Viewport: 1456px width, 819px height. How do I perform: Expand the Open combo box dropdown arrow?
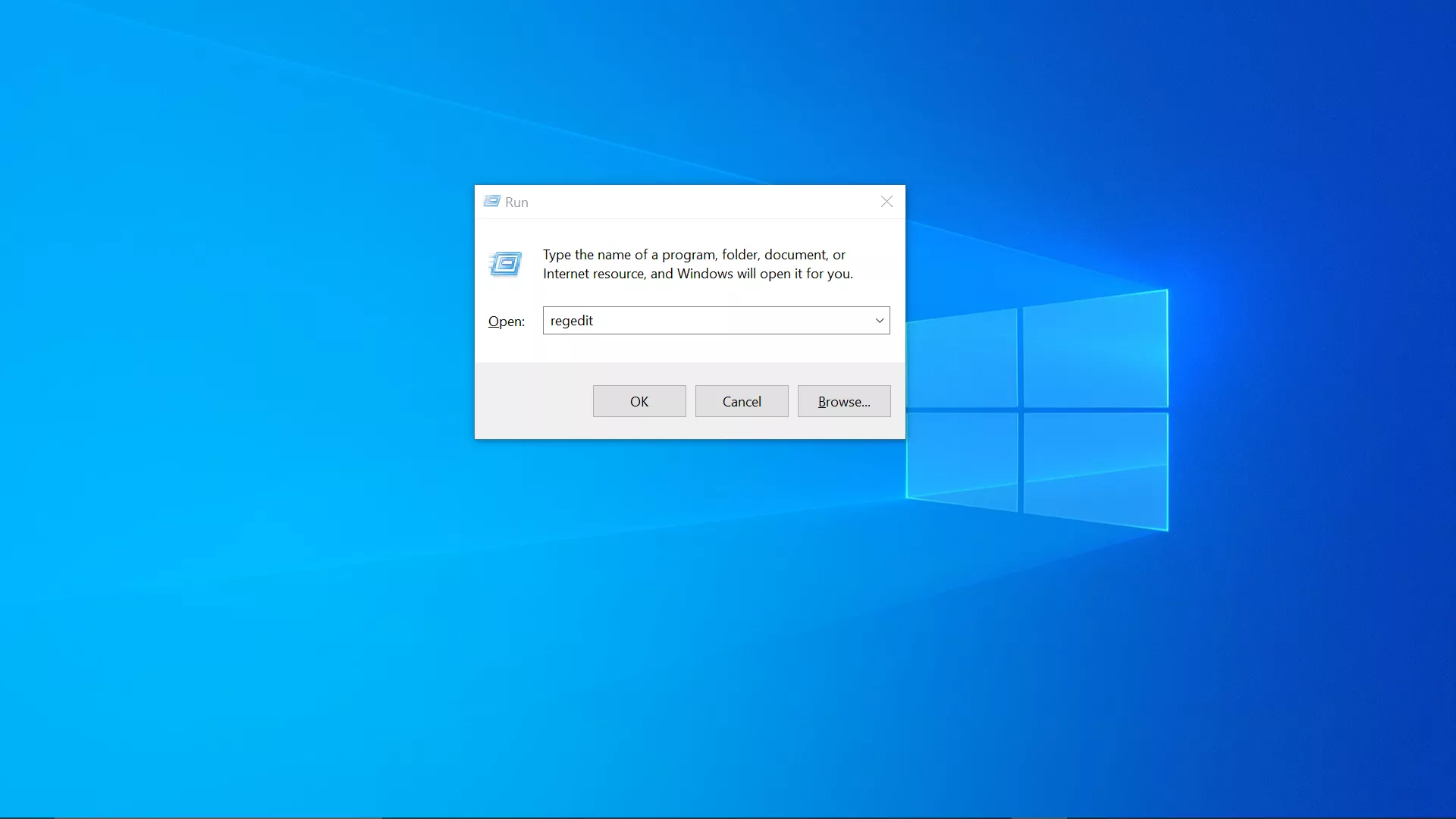[x=879, y=321]
